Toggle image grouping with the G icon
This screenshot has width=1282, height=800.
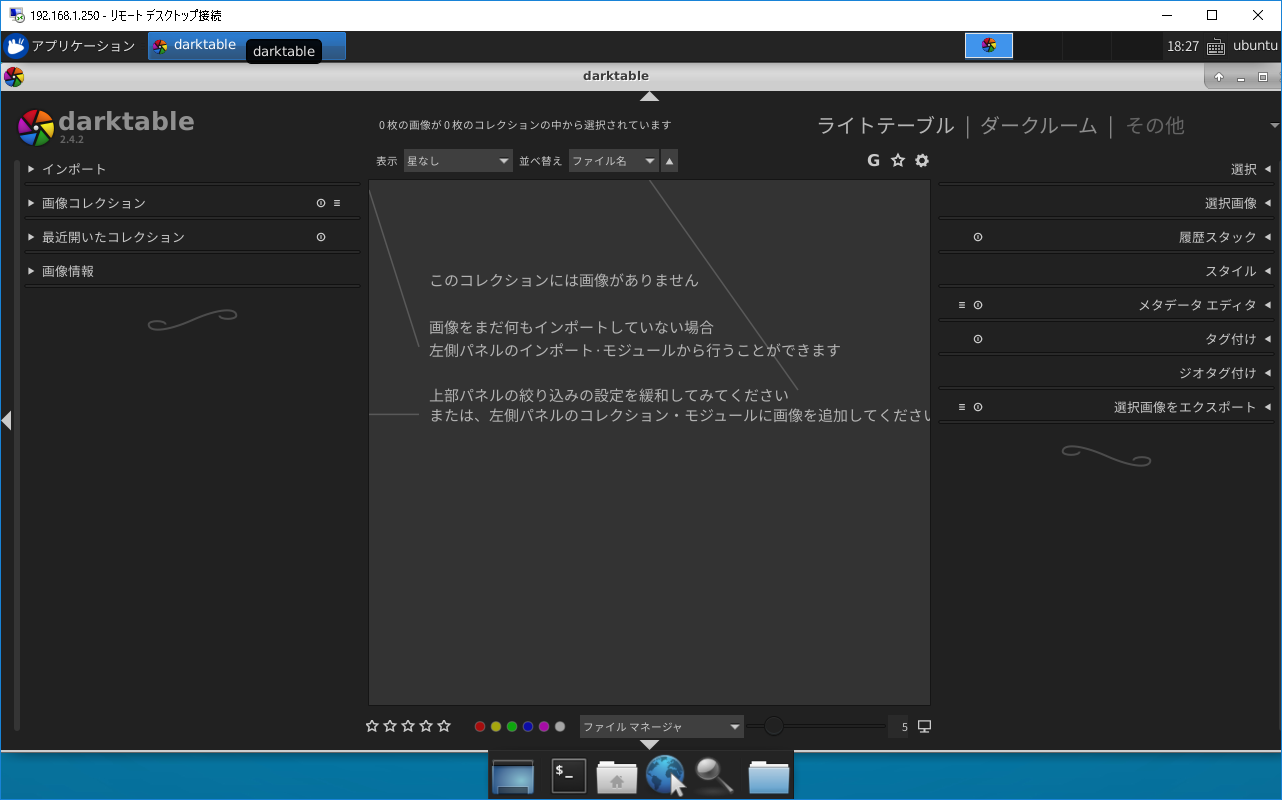873,160
